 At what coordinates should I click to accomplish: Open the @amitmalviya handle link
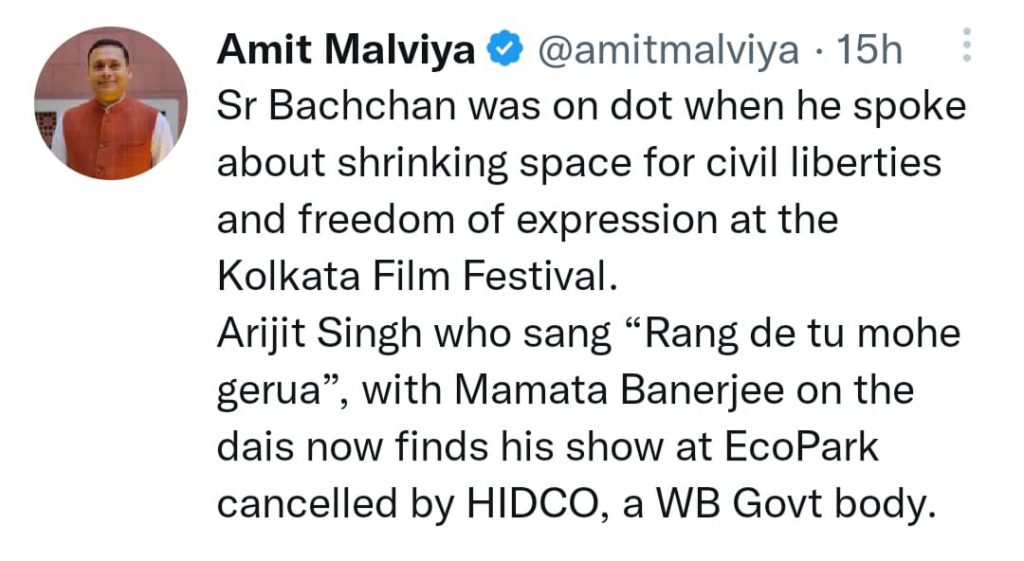click(x=669, y=49)
